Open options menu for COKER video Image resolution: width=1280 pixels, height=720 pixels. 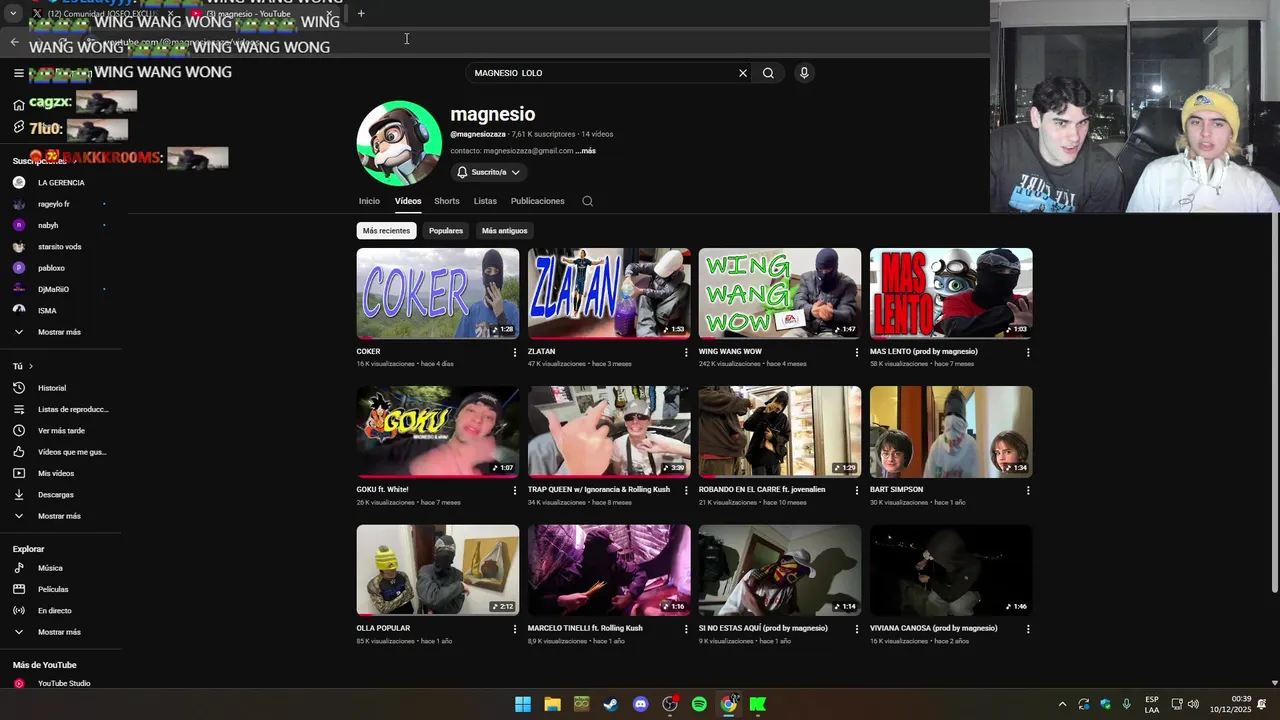click(515, 352)
